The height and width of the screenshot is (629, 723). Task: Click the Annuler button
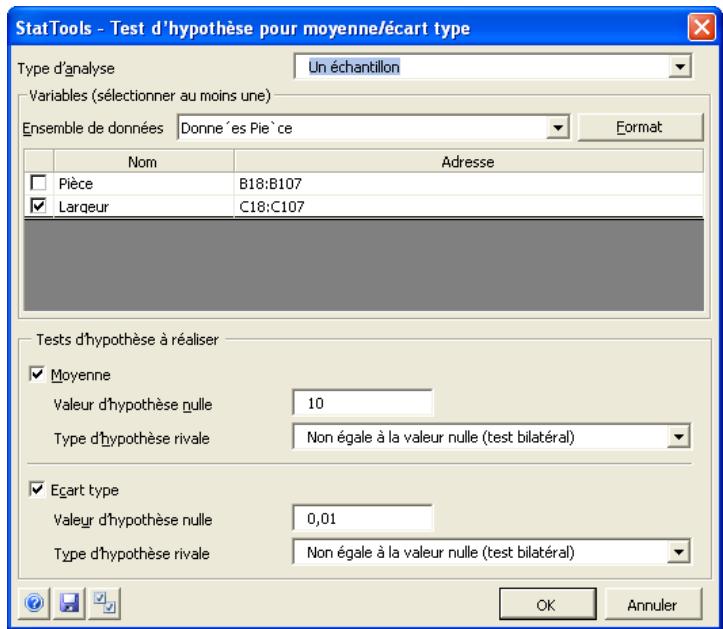click(653, 604)
